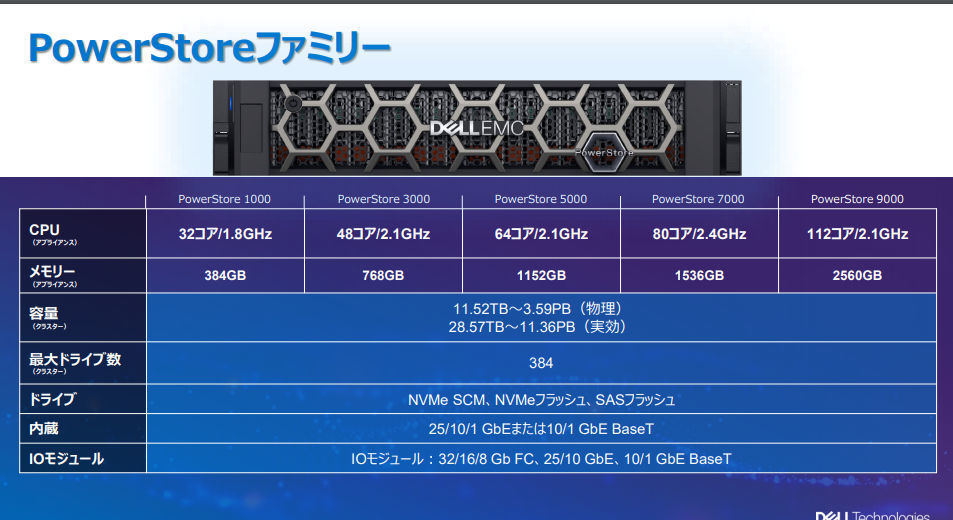Image resolution: width=953 pixels, height=520 pixels.
Task: Select the 1536GB memory cell
Action: 699,276
